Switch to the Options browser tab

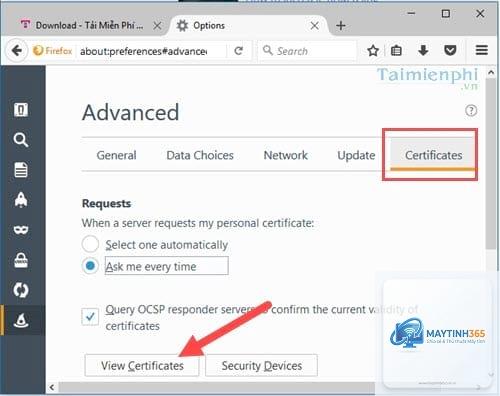coord(248,26)
